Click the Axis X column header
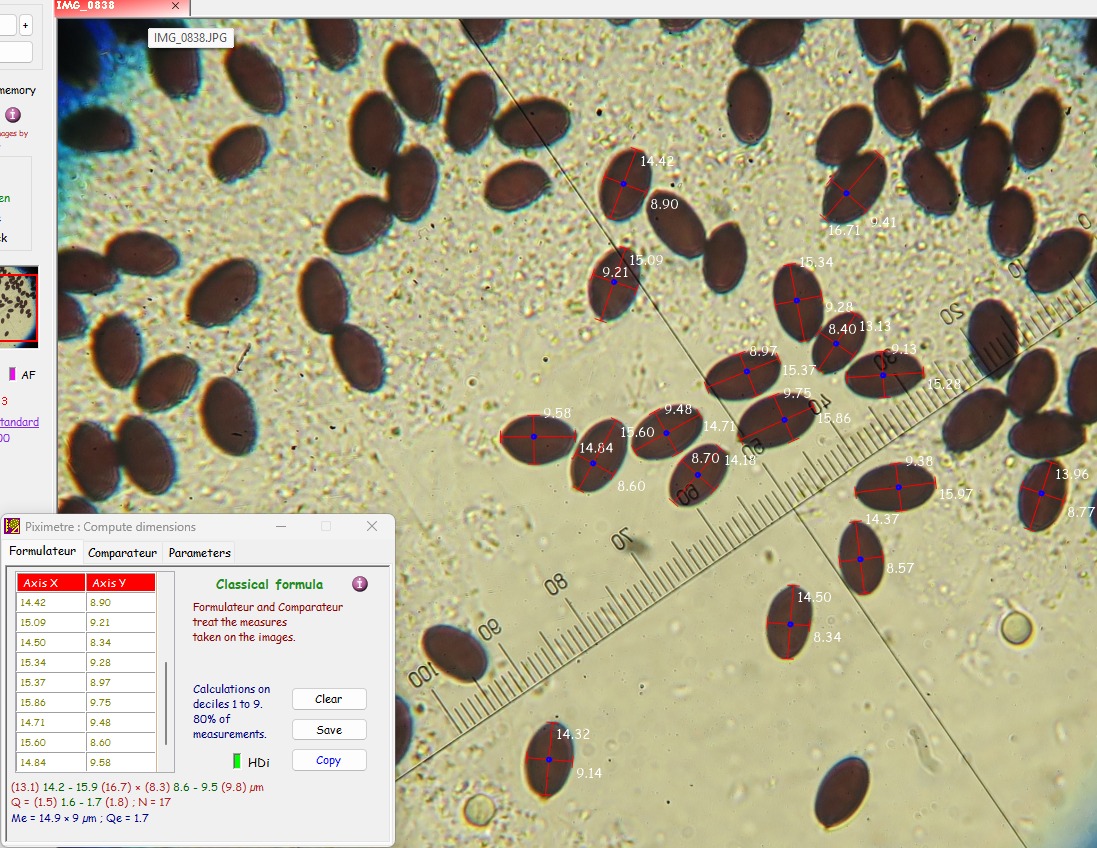 (x=51, y=583)
